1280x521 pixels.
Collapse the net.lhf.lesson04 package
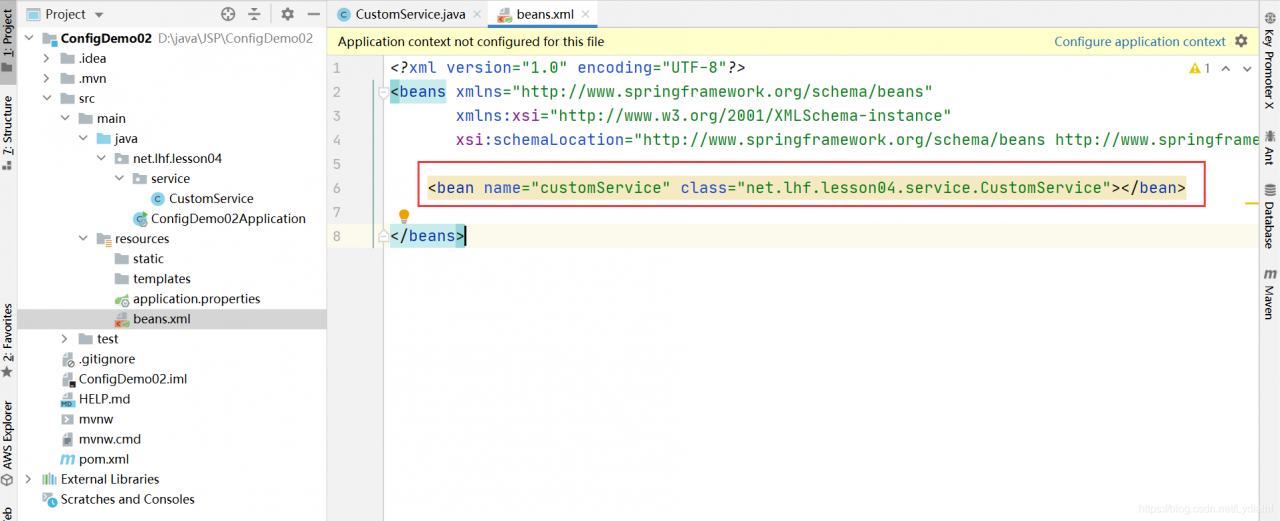[x=100, y=159]
